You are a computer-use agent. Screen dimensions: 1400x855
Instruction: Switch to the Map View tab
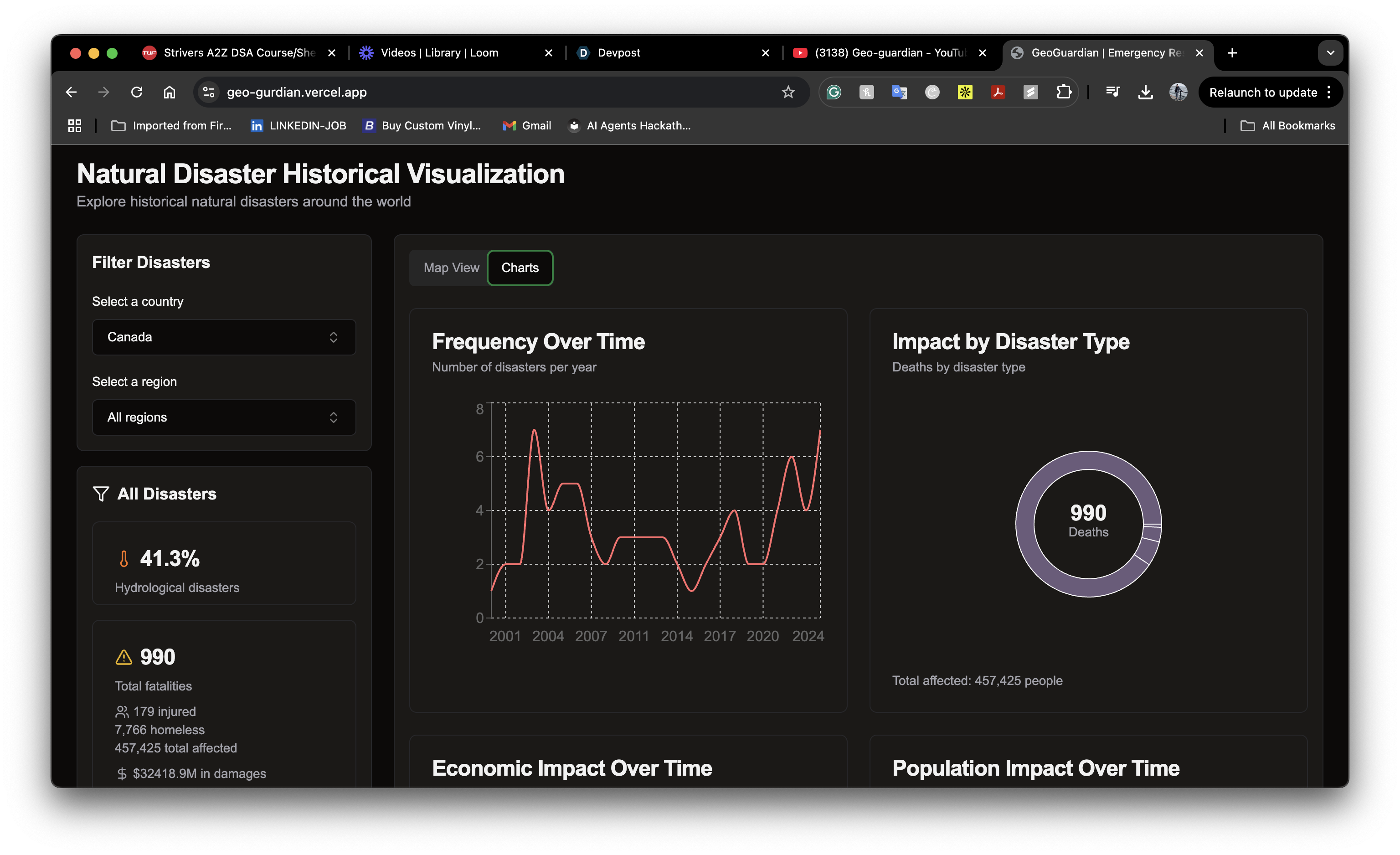click(x=451, y=268)
